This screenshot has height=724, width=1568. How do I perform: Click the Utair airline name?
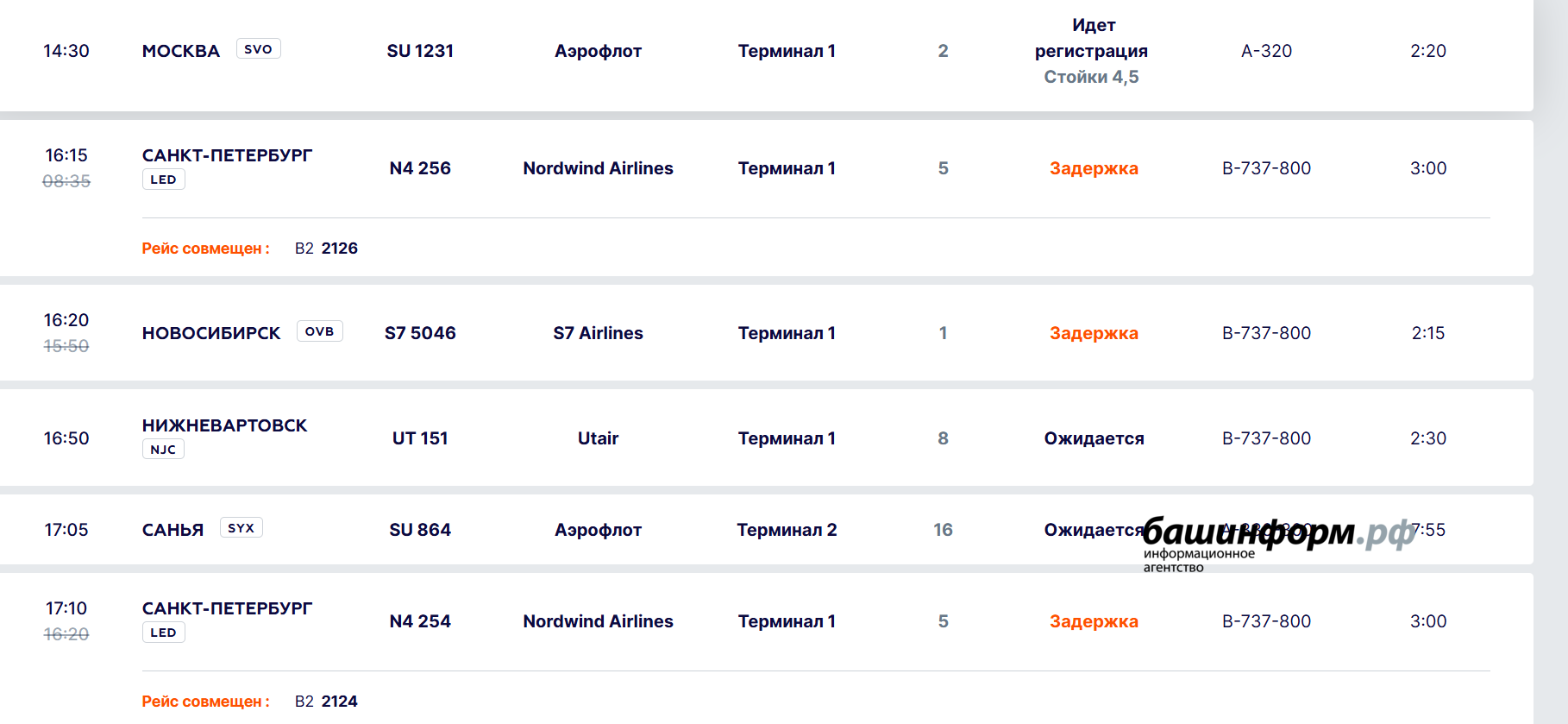point(598,438)
